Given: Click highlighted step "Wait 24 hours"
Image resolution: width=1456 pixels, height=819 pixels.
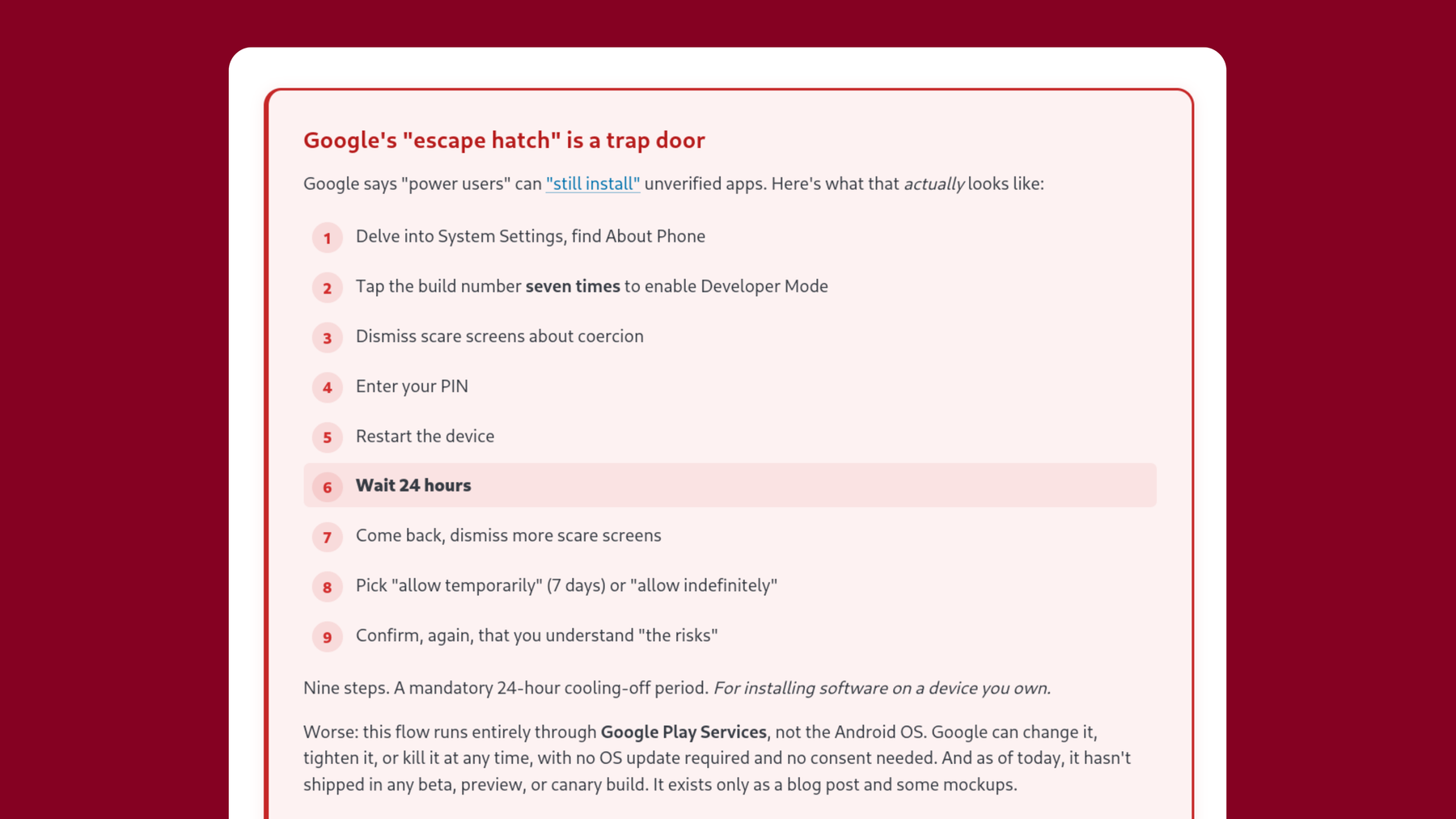Looking at the screenshot, I should click(x=730, y=485).
